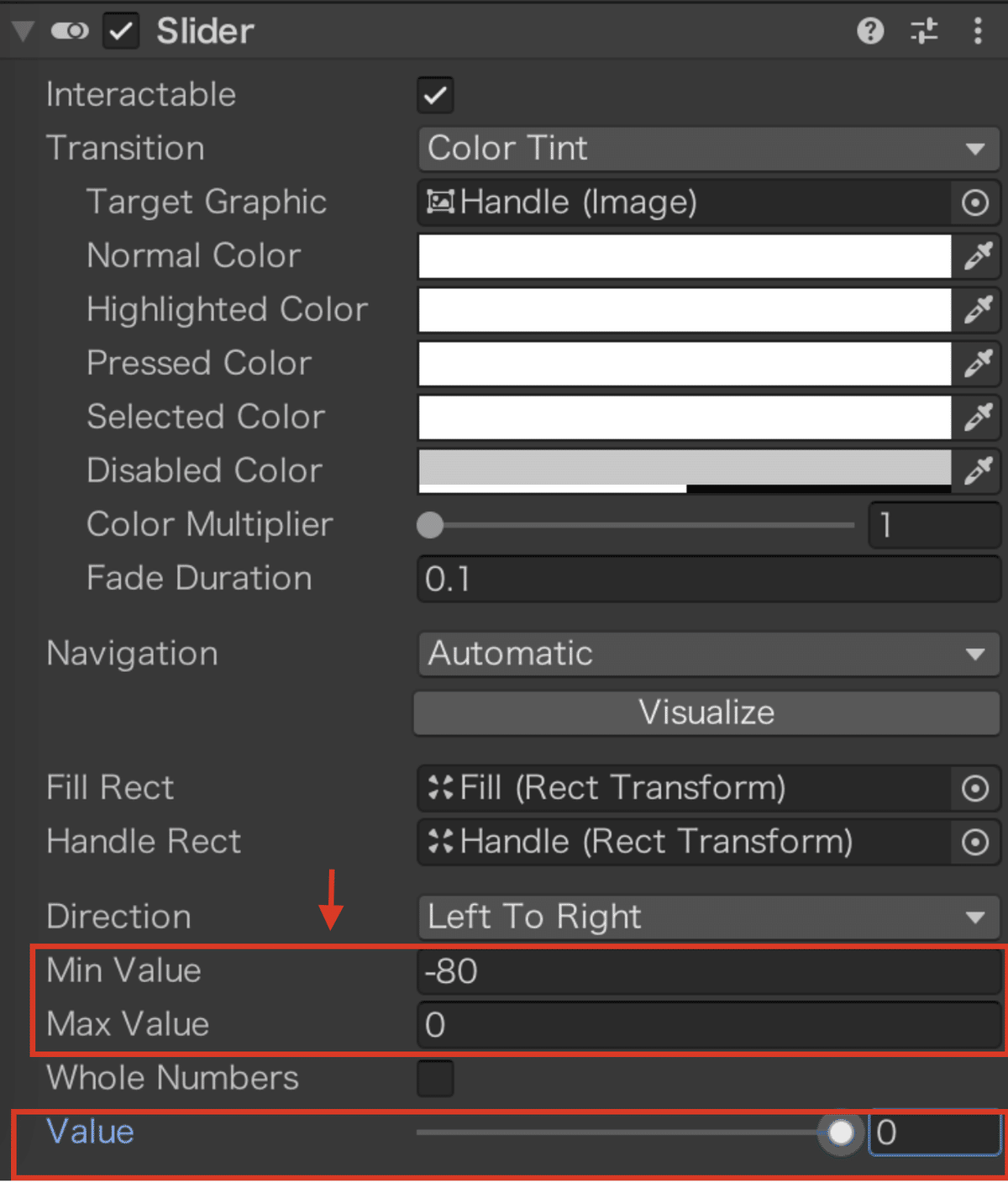Open the Slider component three-dot menu

(x=978, y=32)
